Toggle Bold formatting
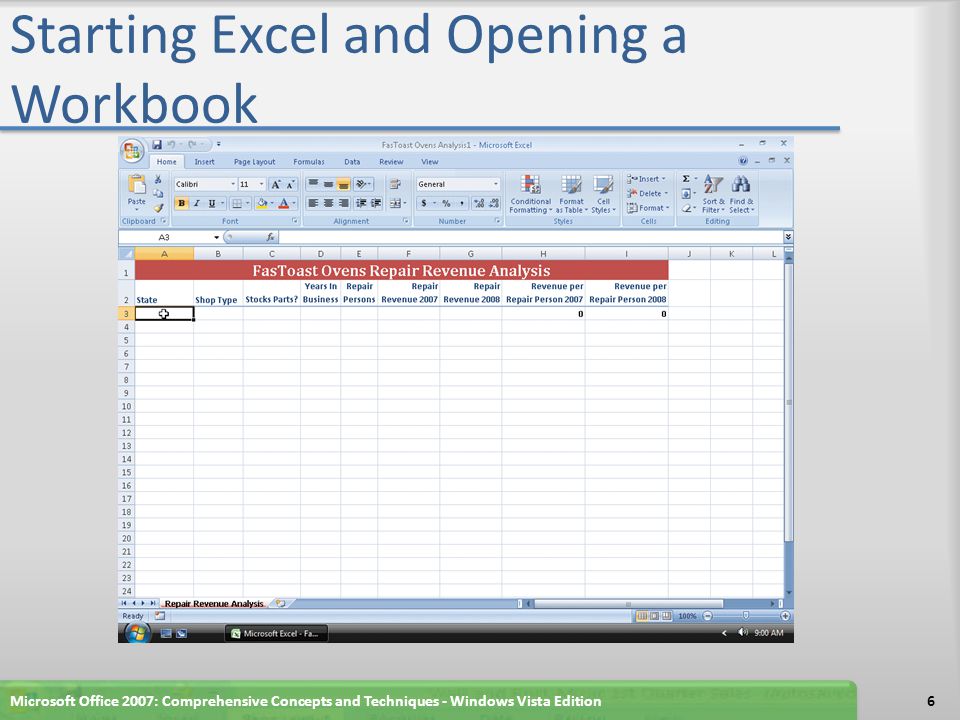 (x=181, y=203)
